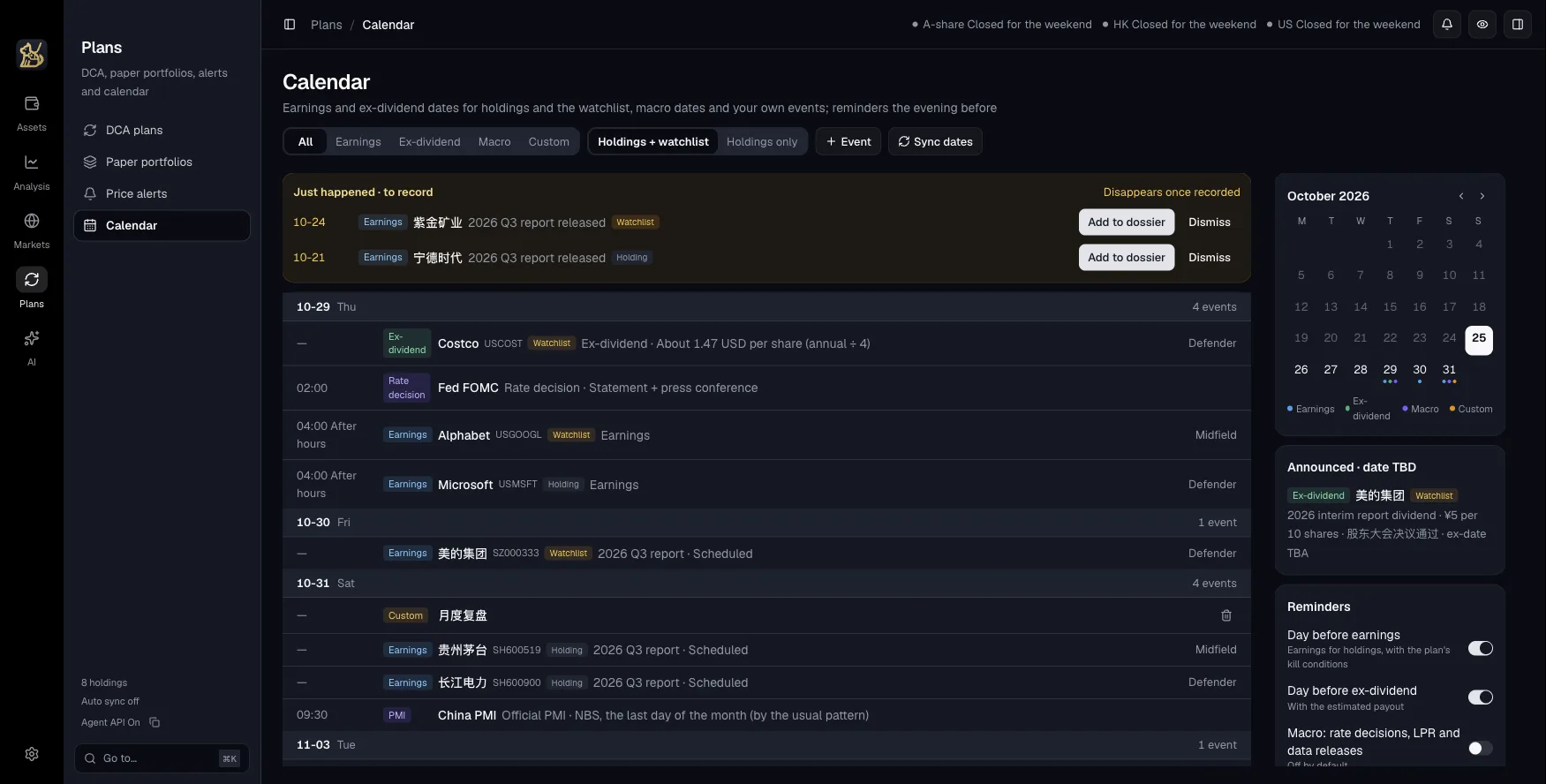Open the Microsoft earnings event
This screenshot has width=1546, height=784.
pyautogui.click(x=766, y=485)
